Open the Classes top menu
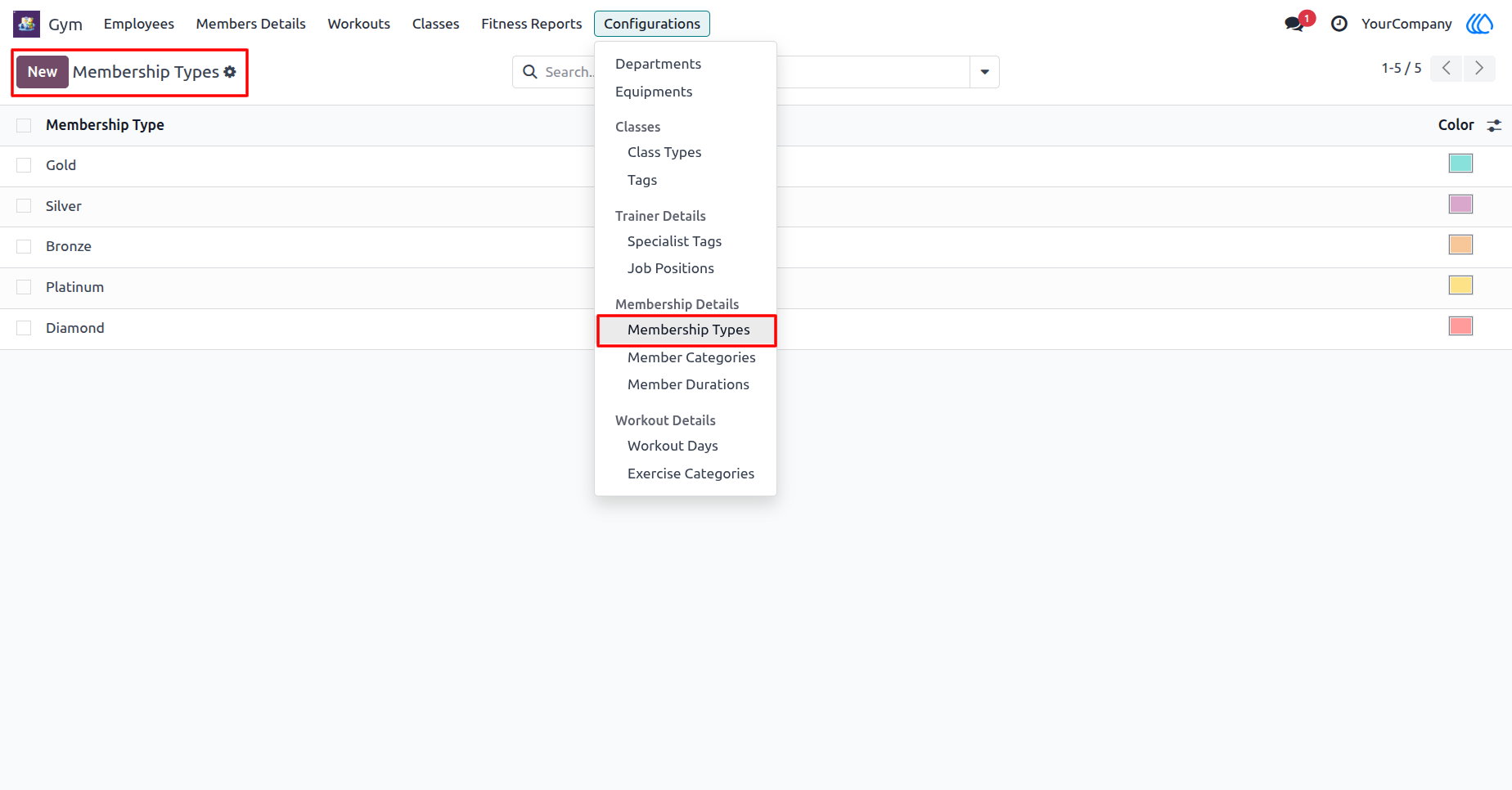 coord(436,24)
